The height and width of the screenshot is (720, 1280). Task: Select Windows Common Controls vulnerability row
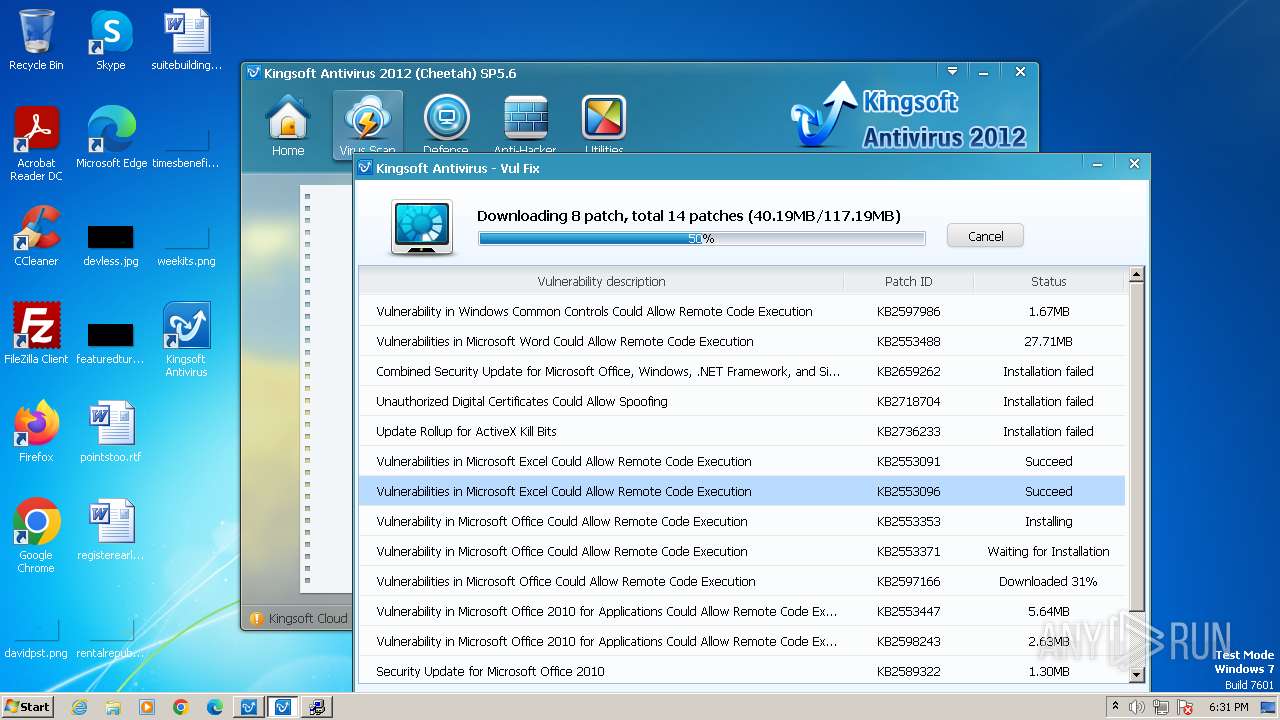click(742, 311)
